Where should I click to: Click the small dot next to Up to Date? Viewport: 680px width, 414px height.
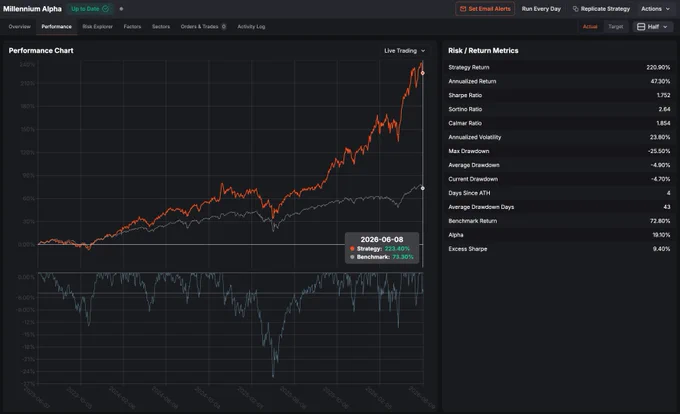point(121,9)
